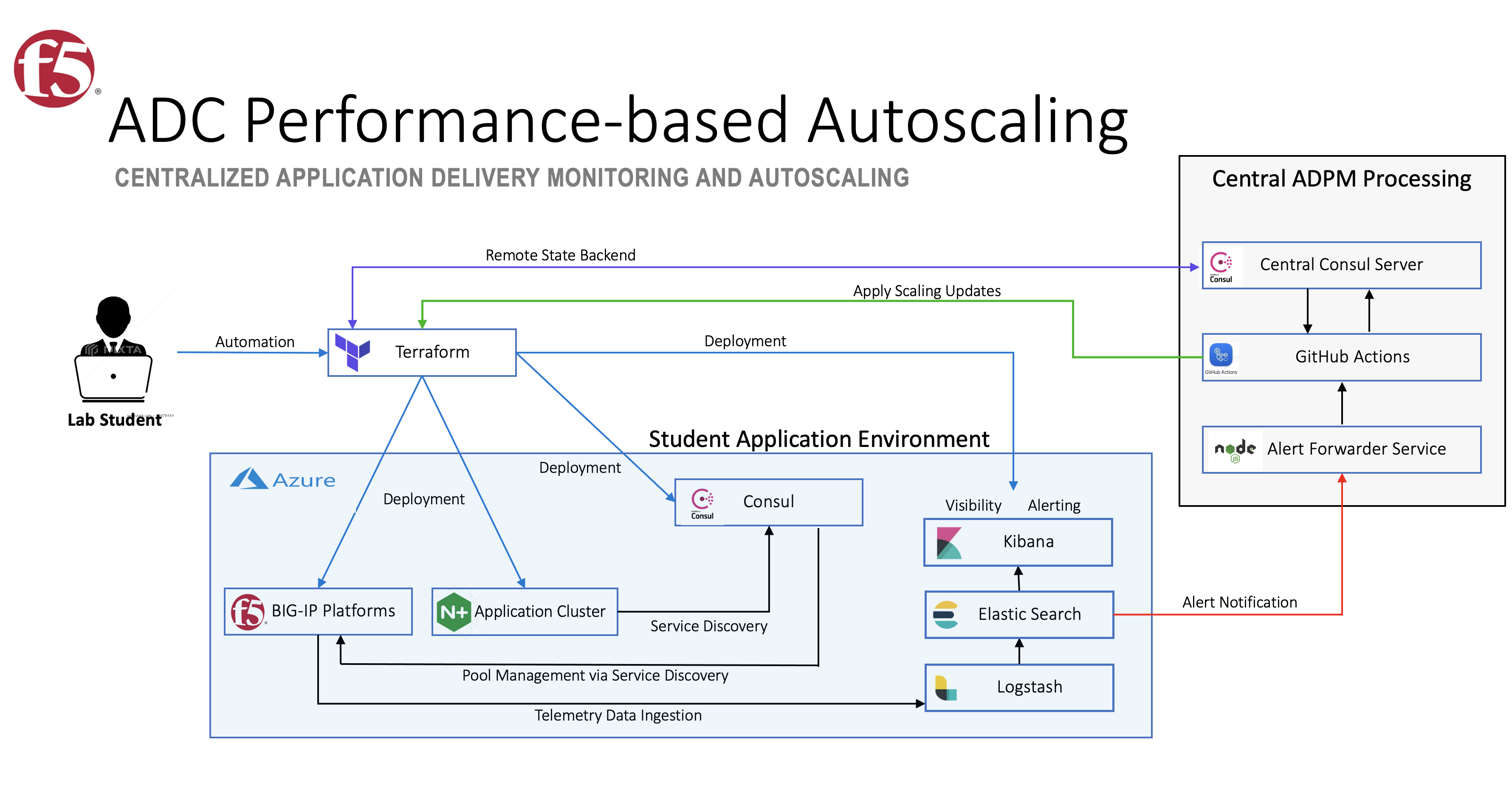Click the Node.js logo icon
The height and width of the screenshot is (797, 1512).
point(1234,450)
